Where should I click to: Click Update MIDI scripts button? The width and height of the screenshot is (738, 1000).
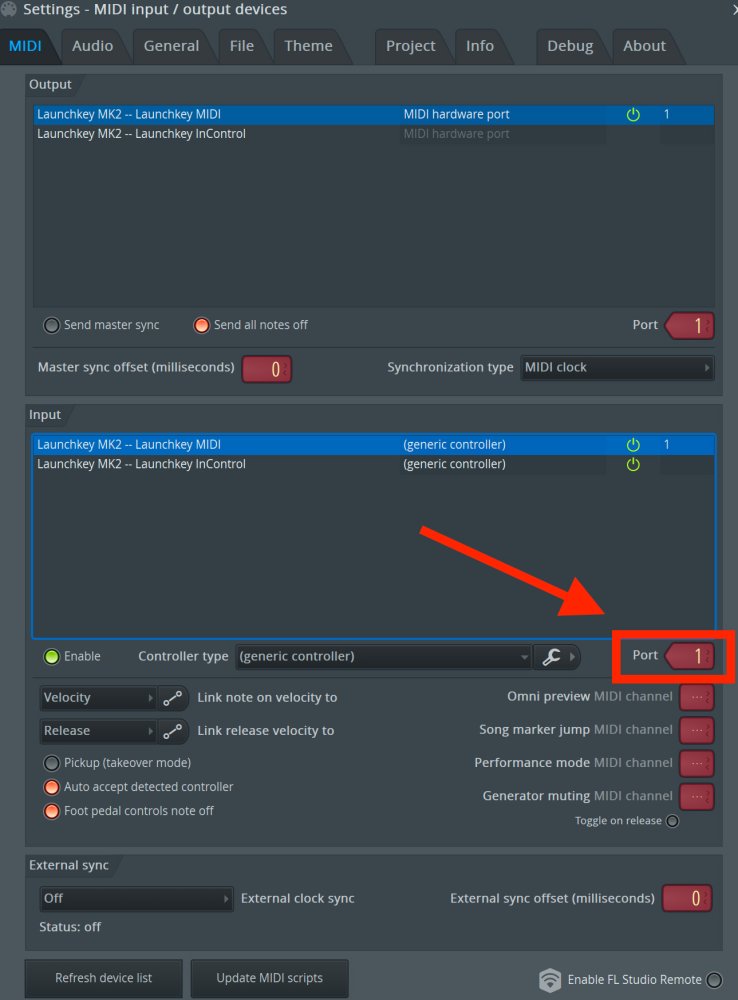click(x=269, y=978)
